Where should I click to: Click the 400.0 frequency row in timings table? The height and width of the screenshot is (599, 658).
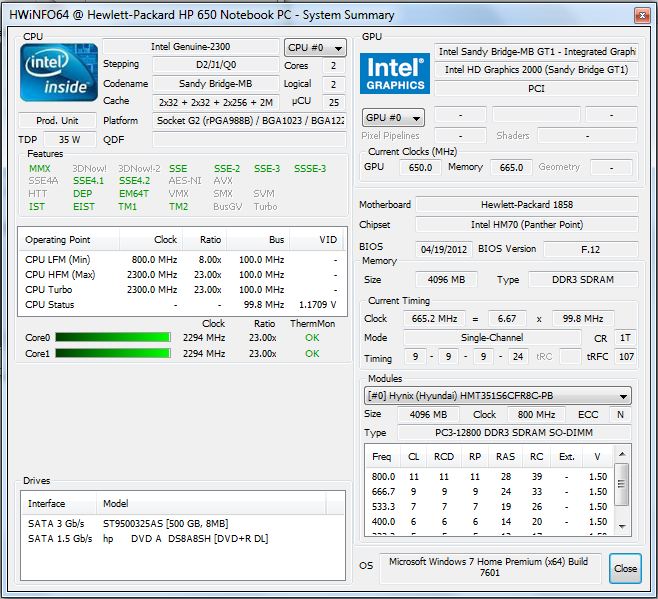click(x=489, y=522)
